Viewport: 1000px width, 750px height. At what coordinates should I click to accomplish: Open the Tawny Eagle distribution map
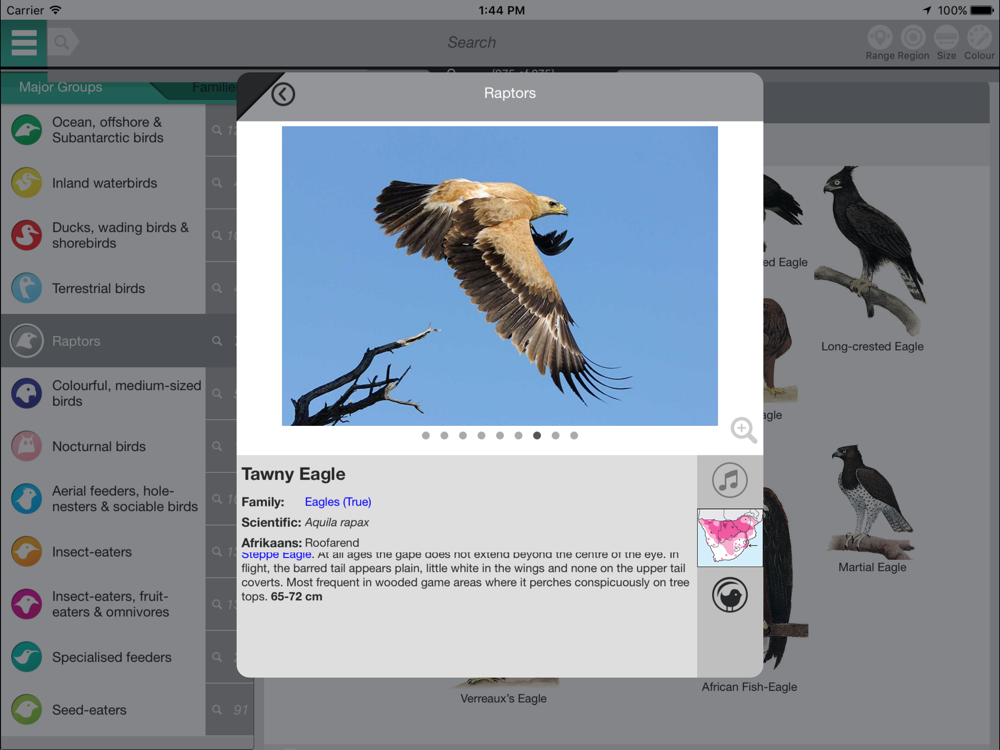730,537
